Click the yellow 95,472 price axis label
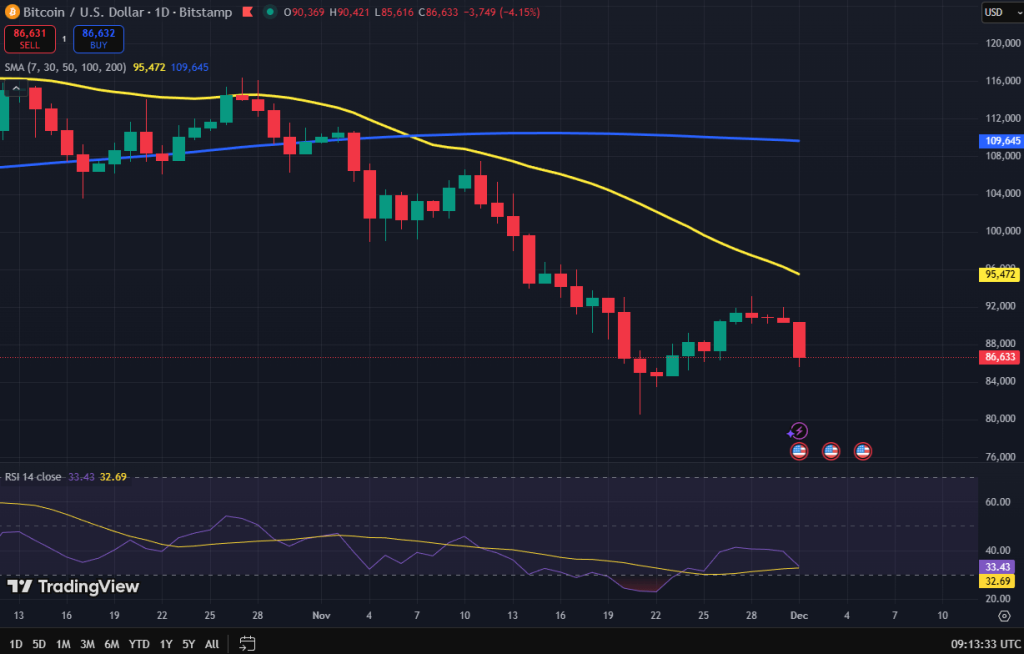1024x654 pixels. tap(1000, 274)
